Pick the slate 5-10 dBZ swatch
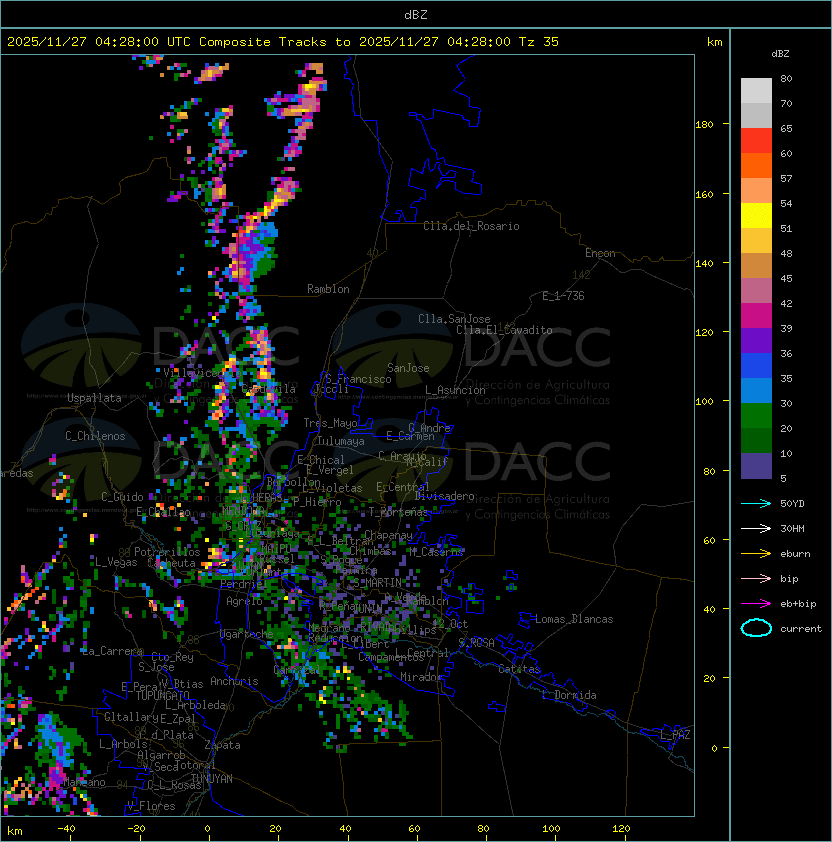 [756, 466]
